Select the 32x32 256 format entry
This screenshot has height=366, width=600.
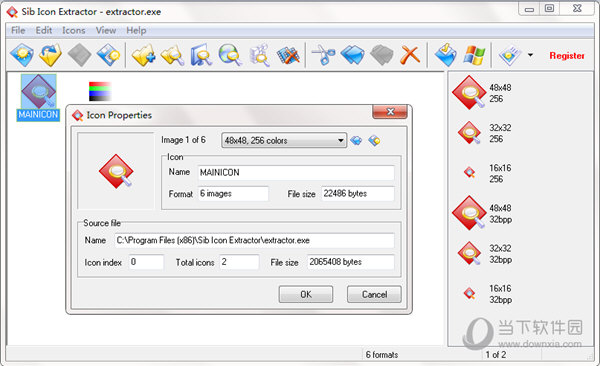tap(484, 133)
